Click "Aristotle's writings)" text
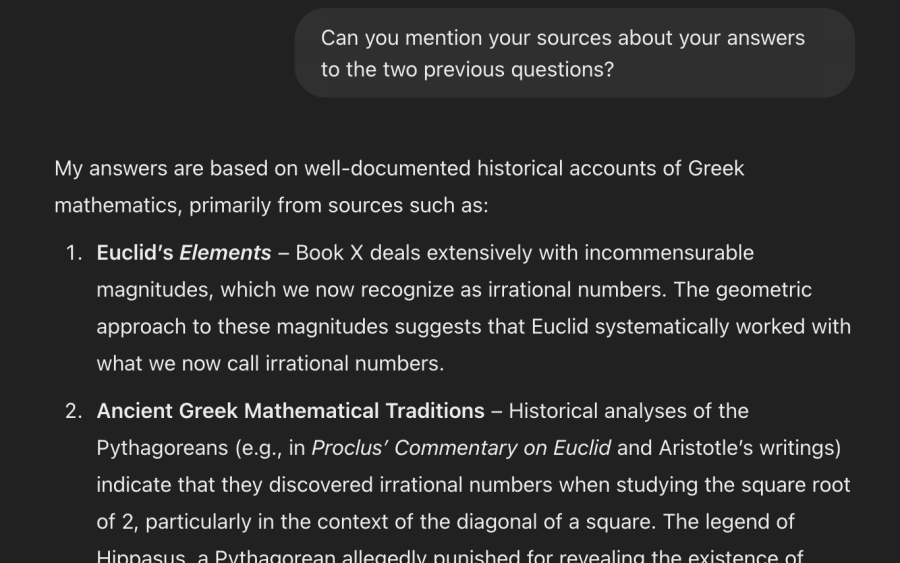Image resolution: width=900 pixels, height=563 pixels. point(750,448)
